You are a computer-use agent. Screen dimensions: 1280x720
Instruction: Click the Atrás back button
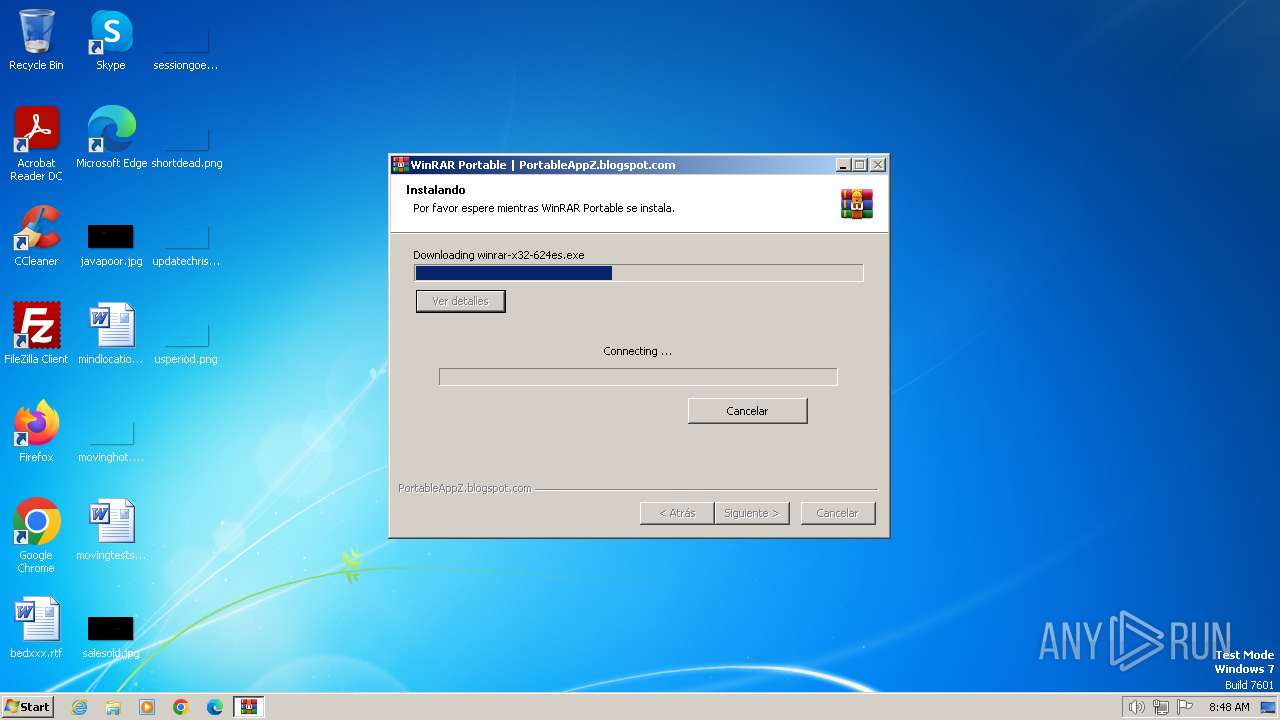click(677, 513)
